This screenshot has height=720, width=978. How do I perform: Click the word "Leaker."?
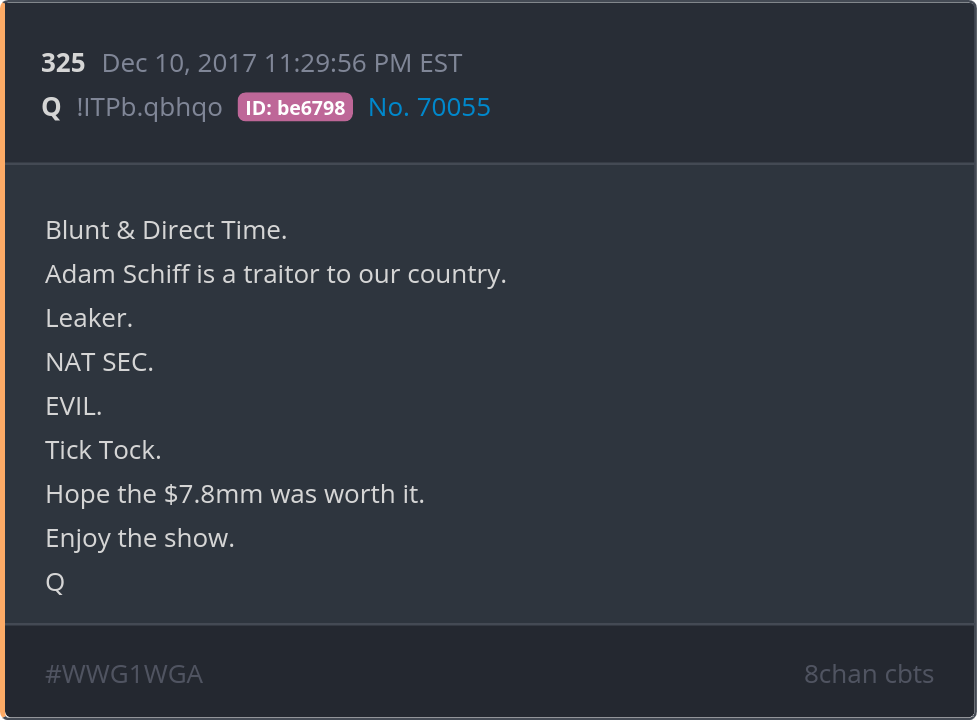89,318
